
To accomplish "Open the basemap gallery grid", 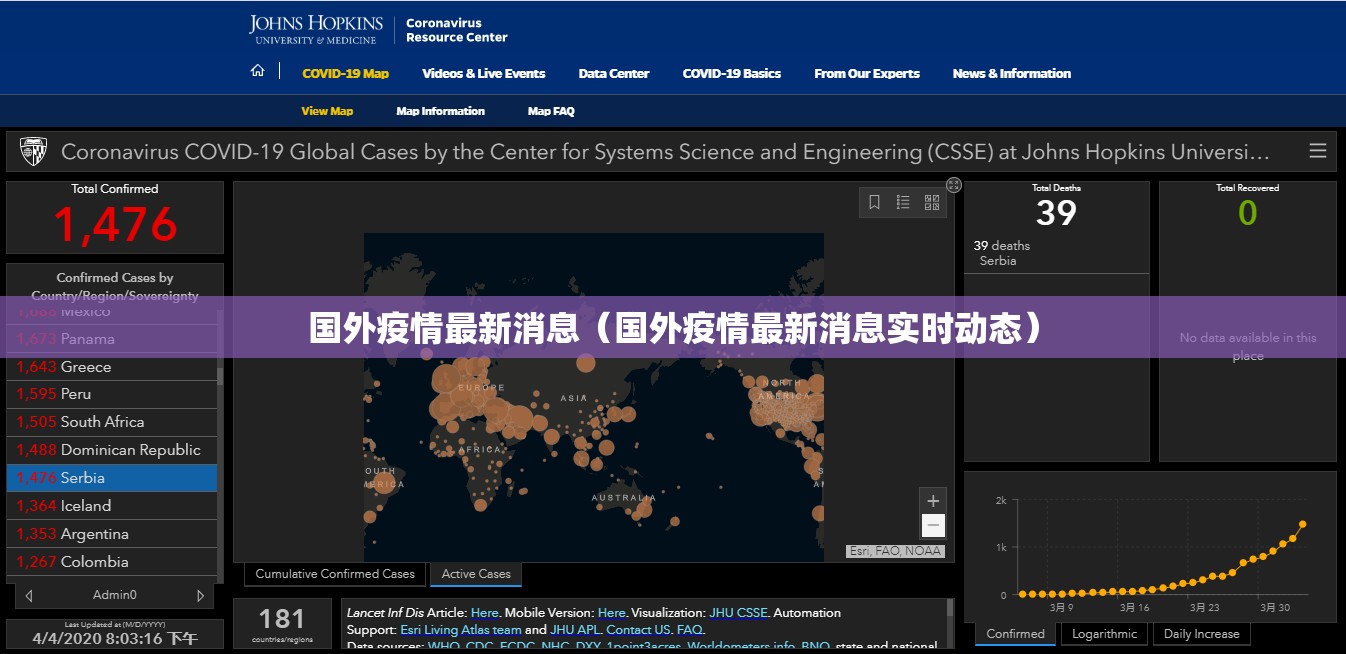I will click(932, 202).
